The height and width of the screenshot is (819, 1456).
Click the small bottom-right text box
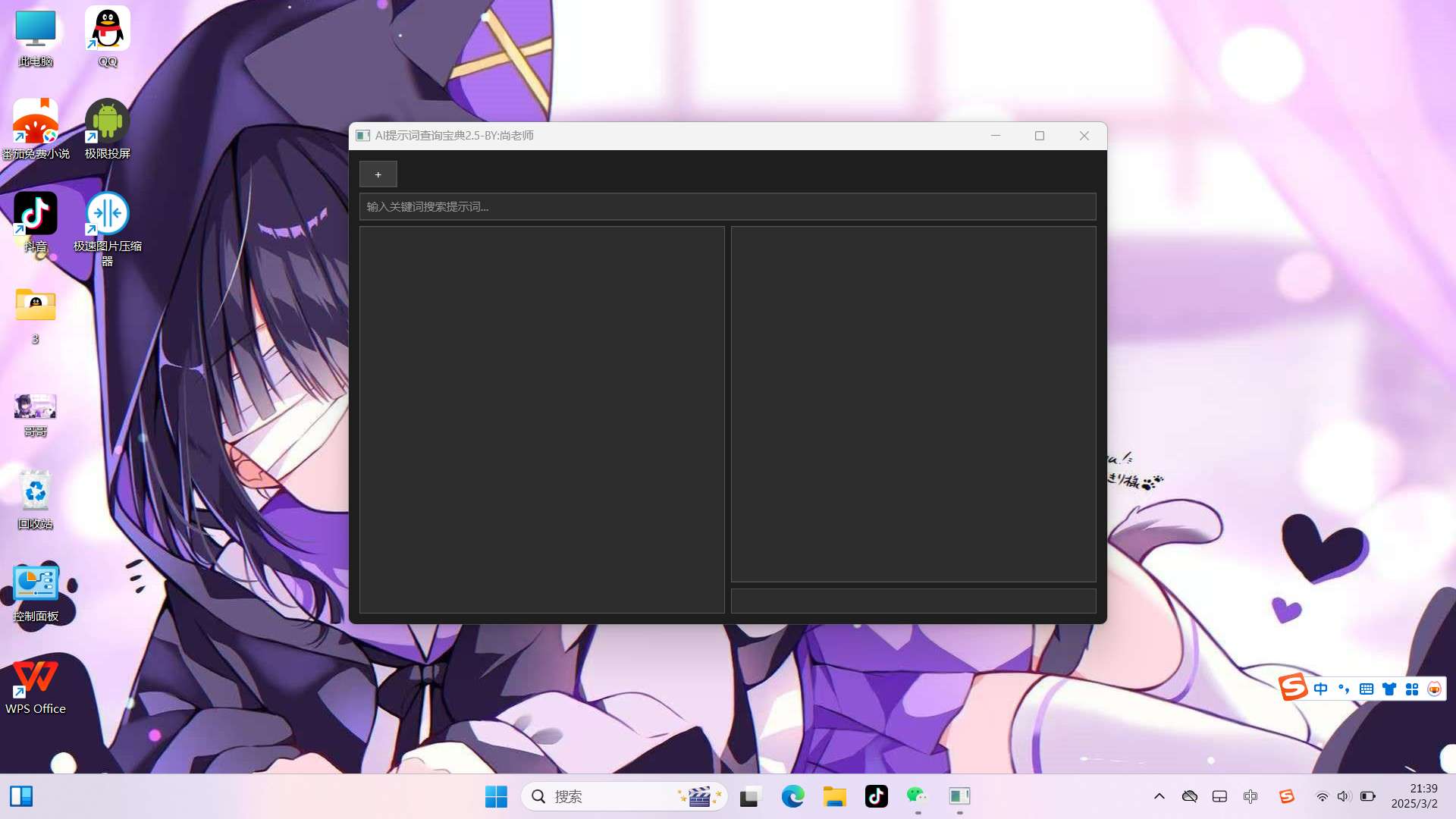click(913, 601)
